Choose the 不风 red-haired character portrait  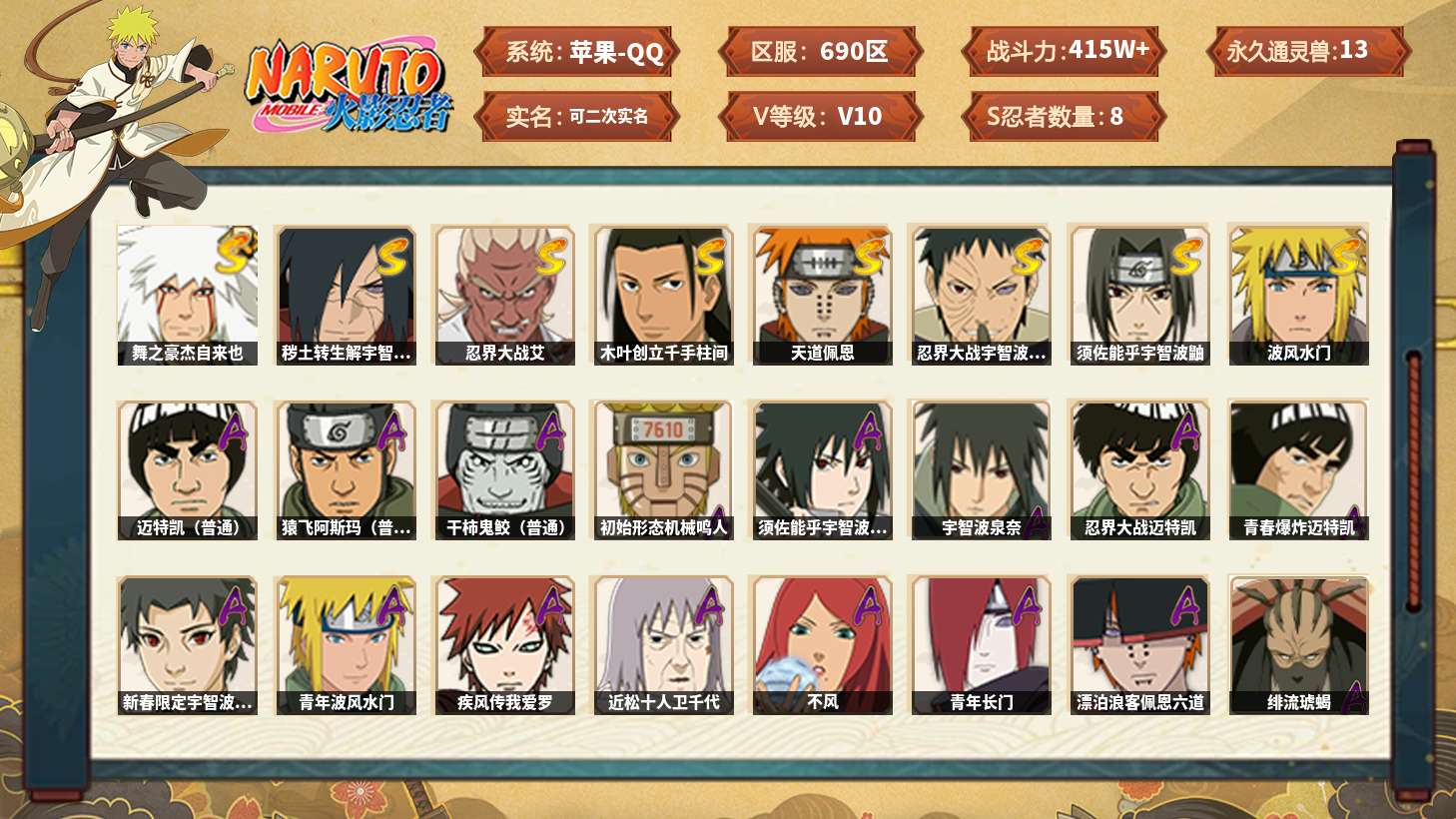tap(822, 645)
